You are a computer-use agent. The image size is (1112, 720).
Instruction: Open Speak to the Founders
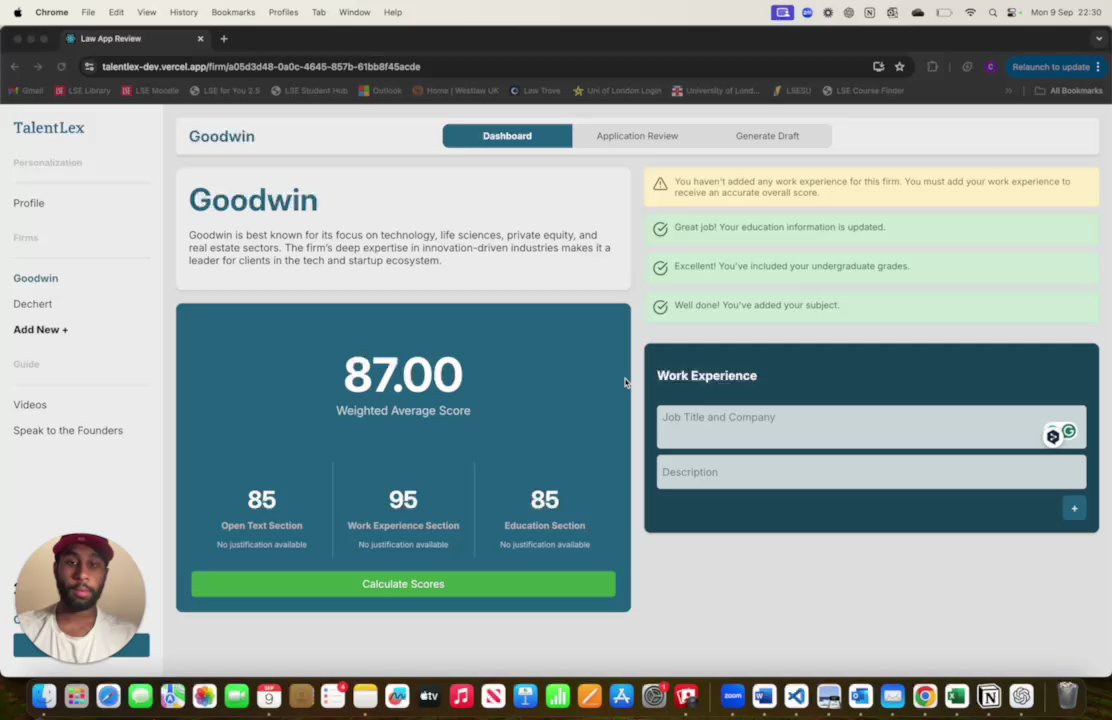click(x=68, y=431)
